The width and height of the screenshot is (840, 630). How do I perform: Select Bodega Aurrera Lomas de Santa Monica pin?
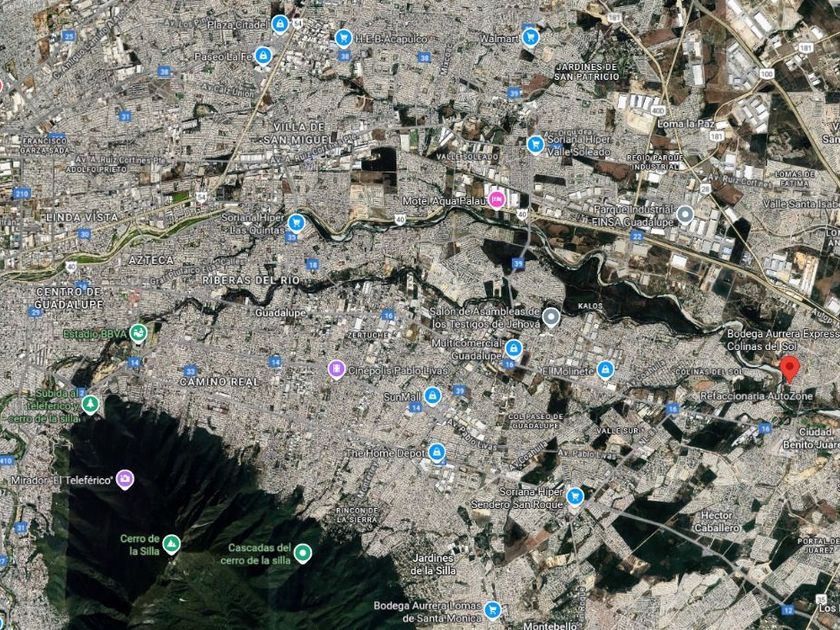[492, 610]
